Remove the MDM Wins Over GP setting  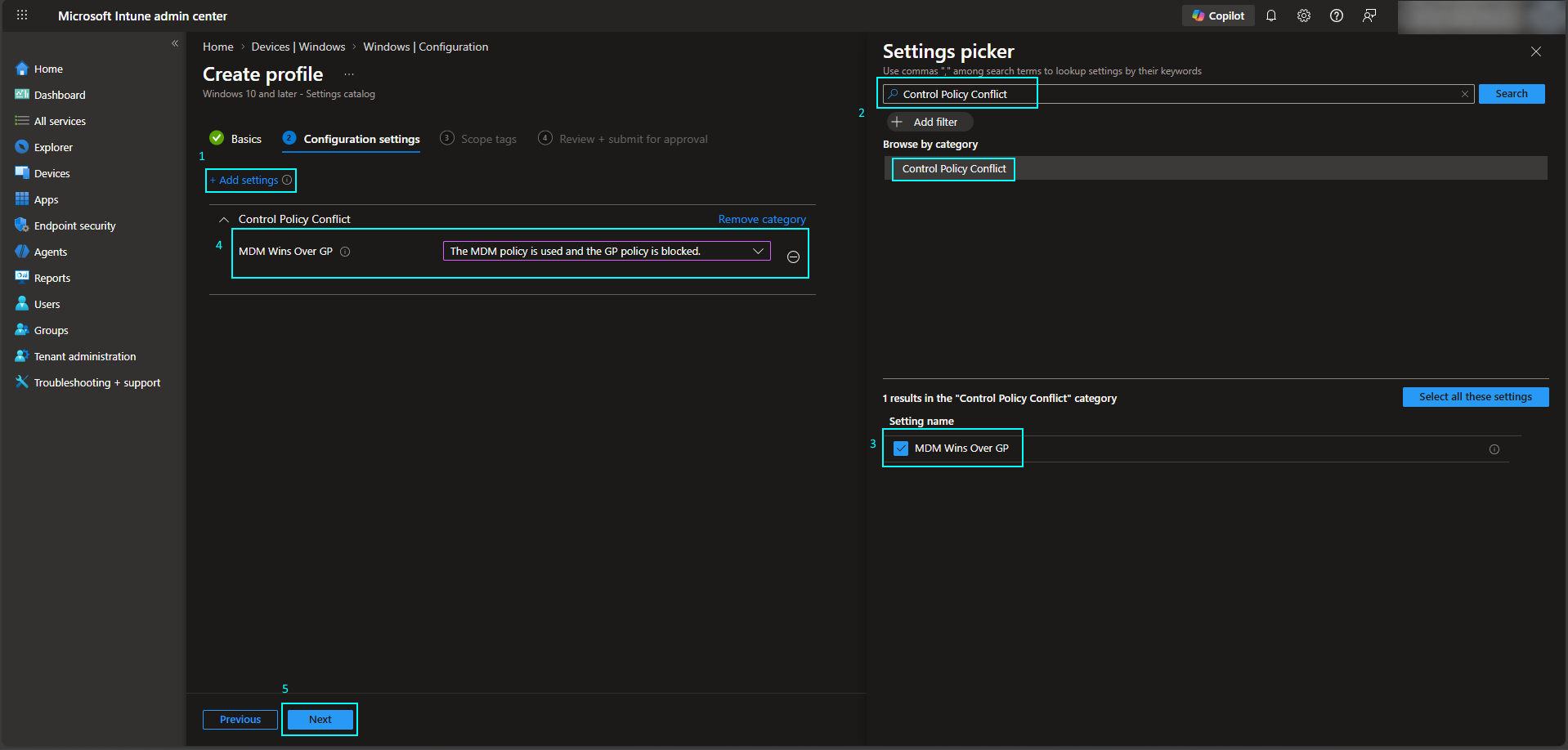[793, 257]
